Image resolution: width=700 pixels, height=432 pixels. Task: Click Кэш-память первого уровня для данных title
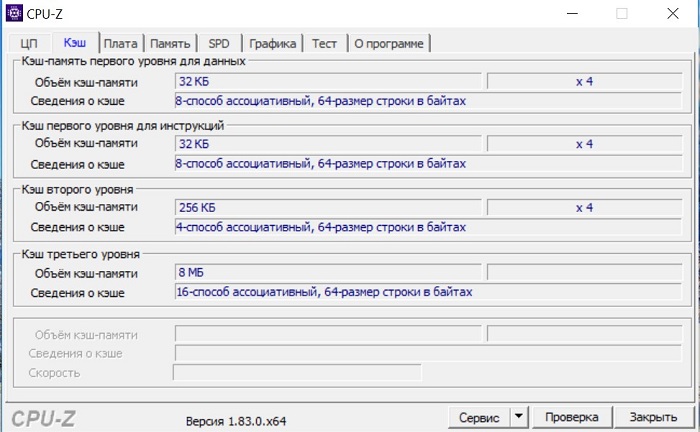[x=133, y=61]
